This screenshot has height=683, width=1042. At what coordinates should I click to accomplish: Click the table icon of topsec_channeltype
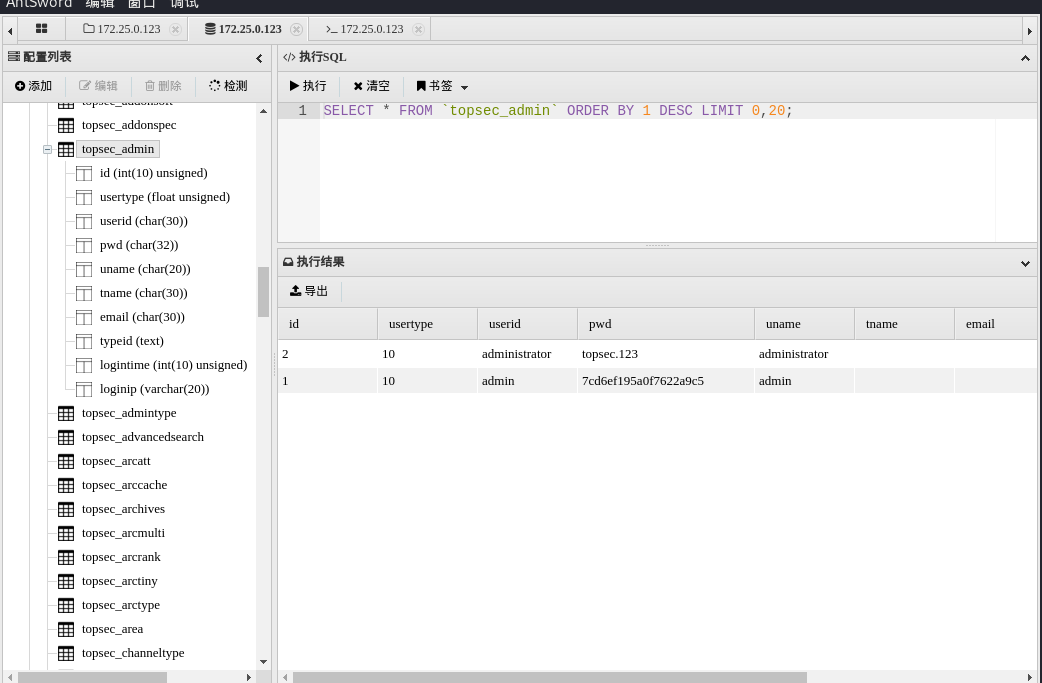(x=66, y=653)
